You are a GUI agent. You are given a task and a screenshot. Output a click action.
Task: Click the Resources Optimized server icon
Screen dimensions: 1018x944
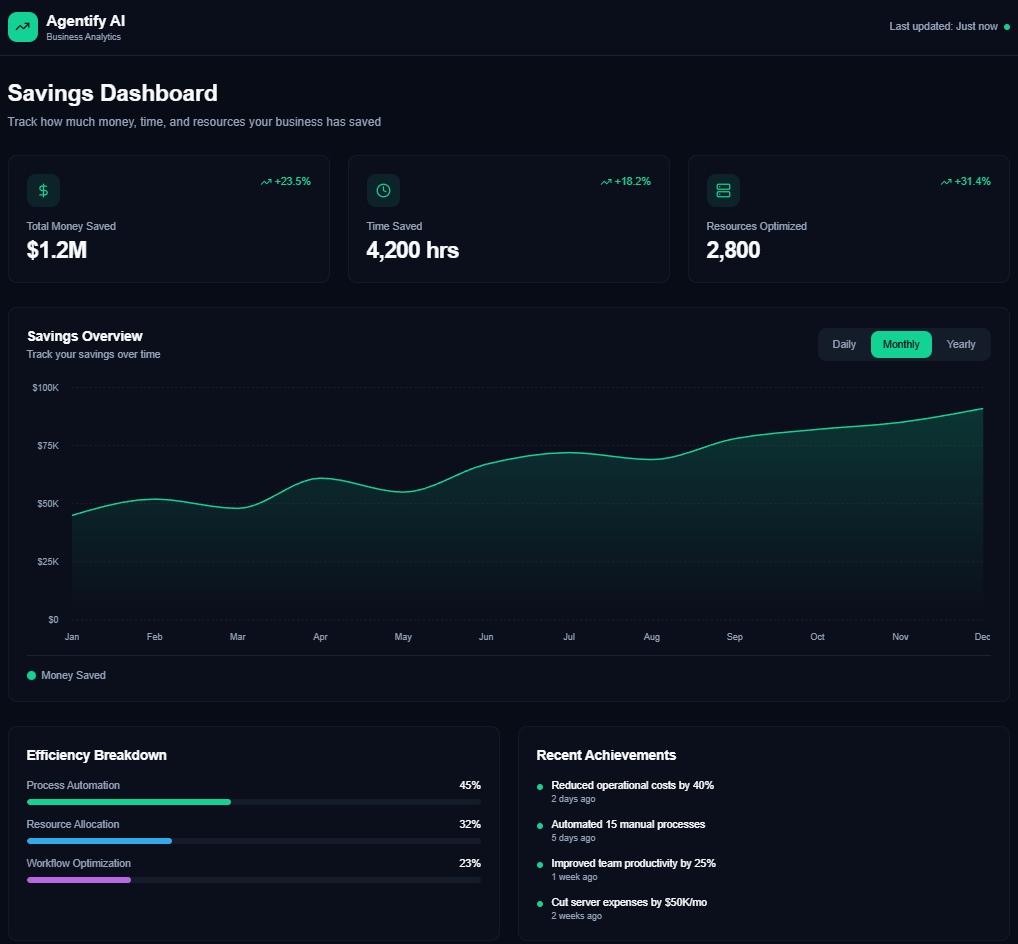coord(723,190)
